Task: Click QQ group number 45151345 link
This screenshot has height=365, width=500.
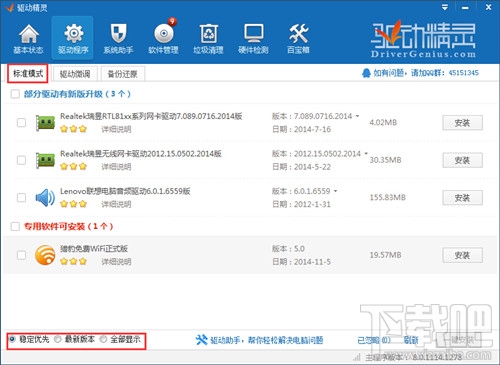Action: pyautogui.click(x=463, y=73)
